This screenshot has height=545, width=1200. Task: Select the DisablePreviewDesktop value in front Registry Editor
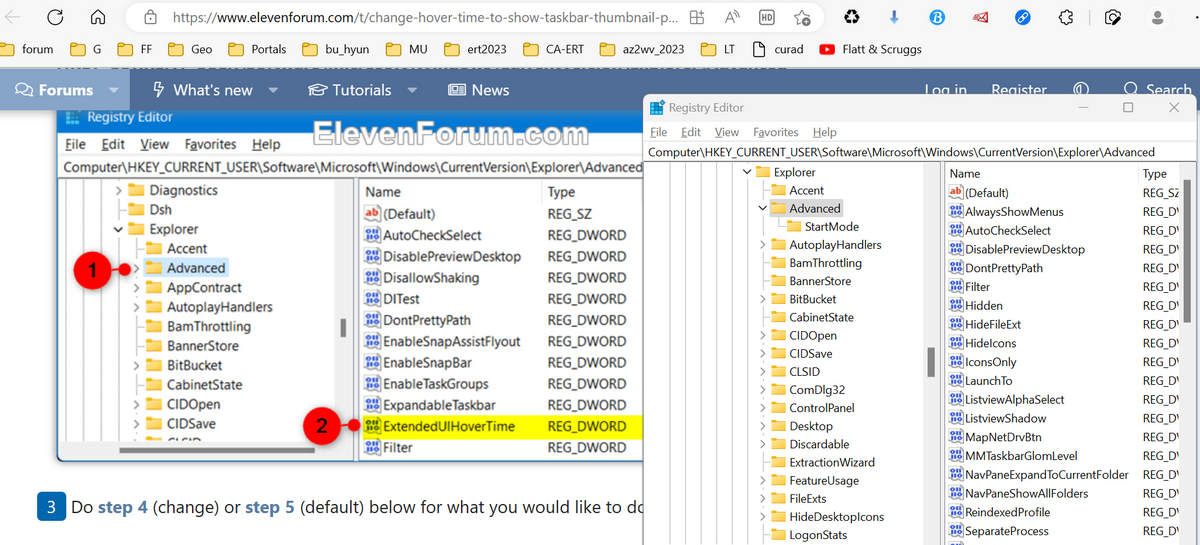pyautogui.click(x=1025, y=250)
